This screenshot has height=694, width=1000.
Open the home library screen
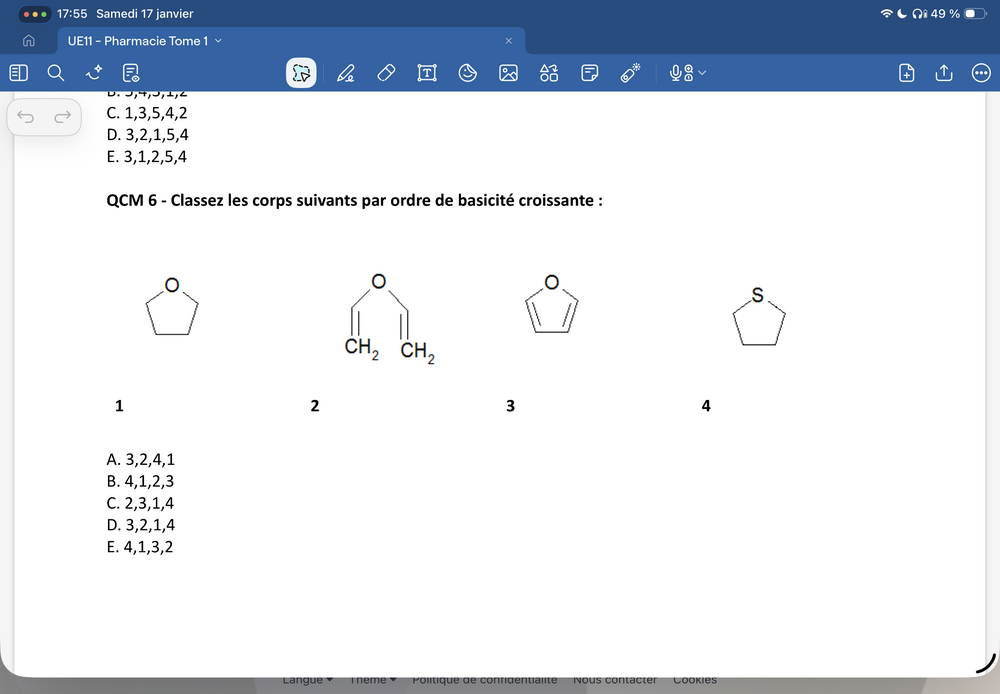(29, 41)
